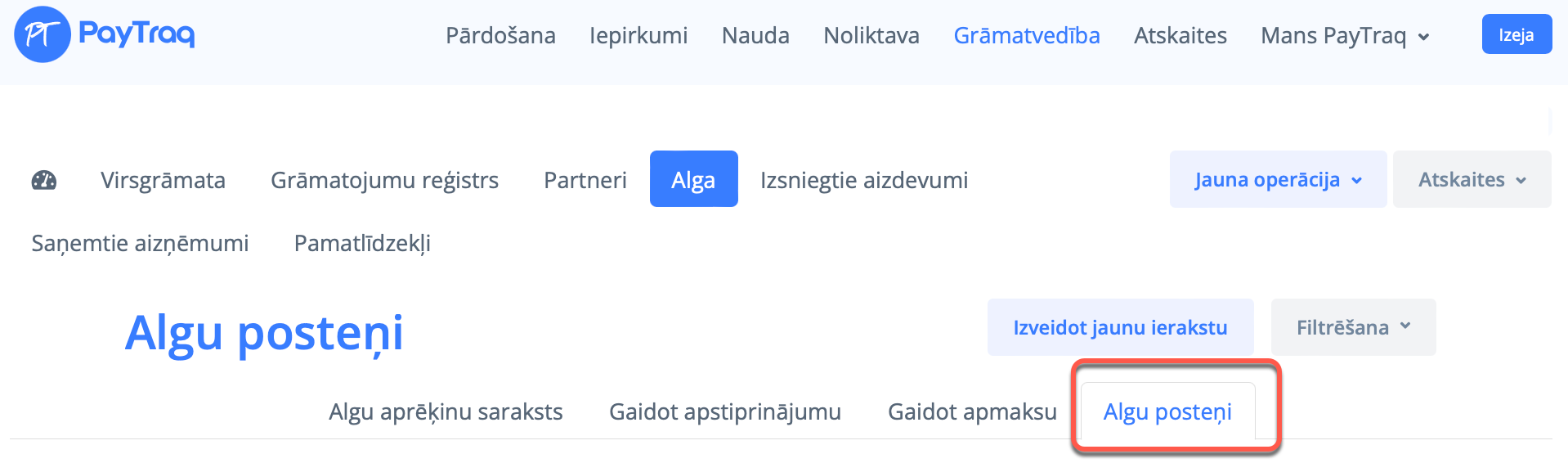1568x463 pixels.
Task: Click the Izeja logout button
Action: coord(1516,34)
